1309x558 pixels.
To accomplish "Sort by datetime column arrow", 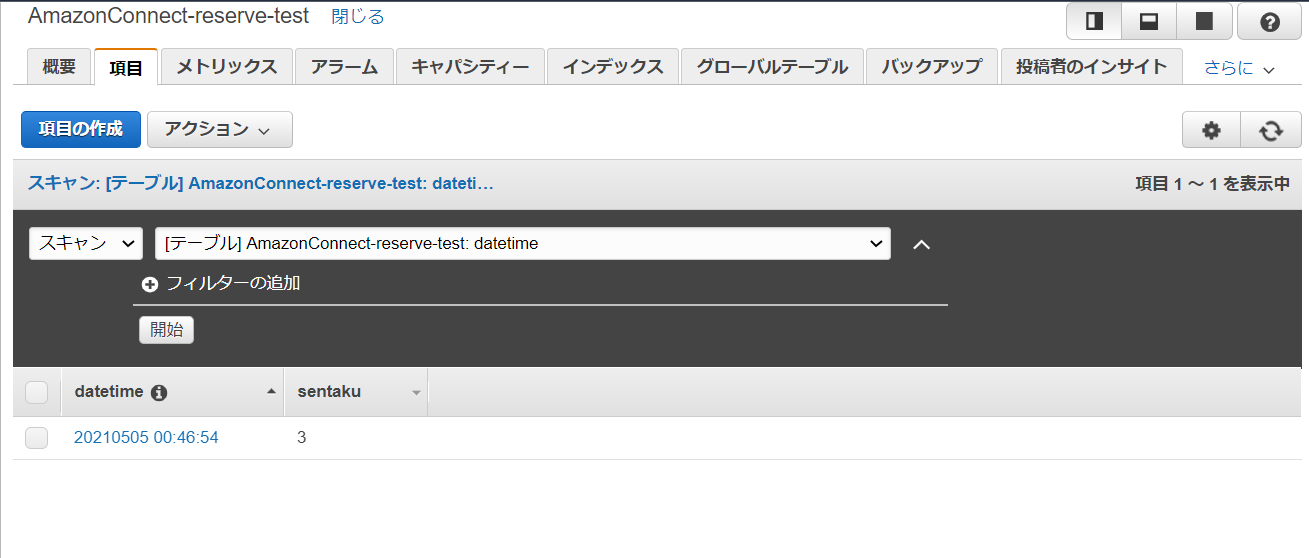I will (x=271, y=392).
